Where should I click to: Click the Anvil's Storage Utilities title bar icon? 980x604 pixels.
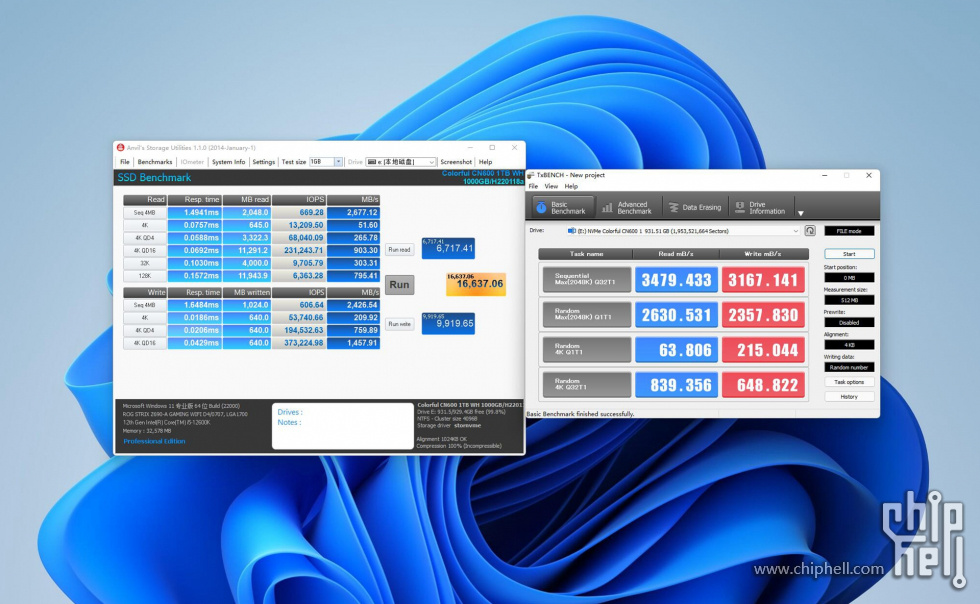(x=121, y=148)
